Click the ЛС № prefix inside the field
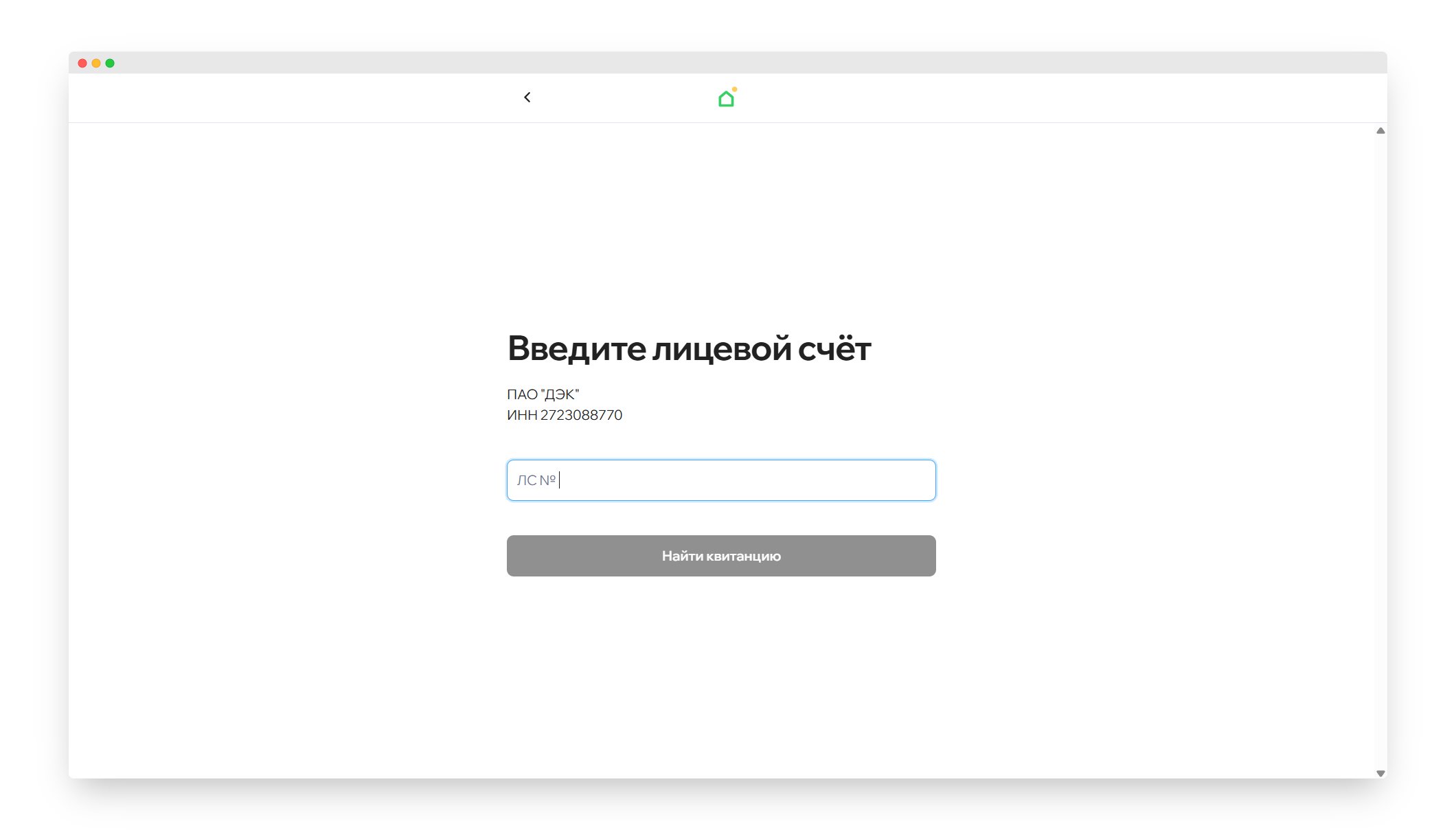Image resolution: width=1456 pixels, height=830 pixels. [x=536, y=480]
